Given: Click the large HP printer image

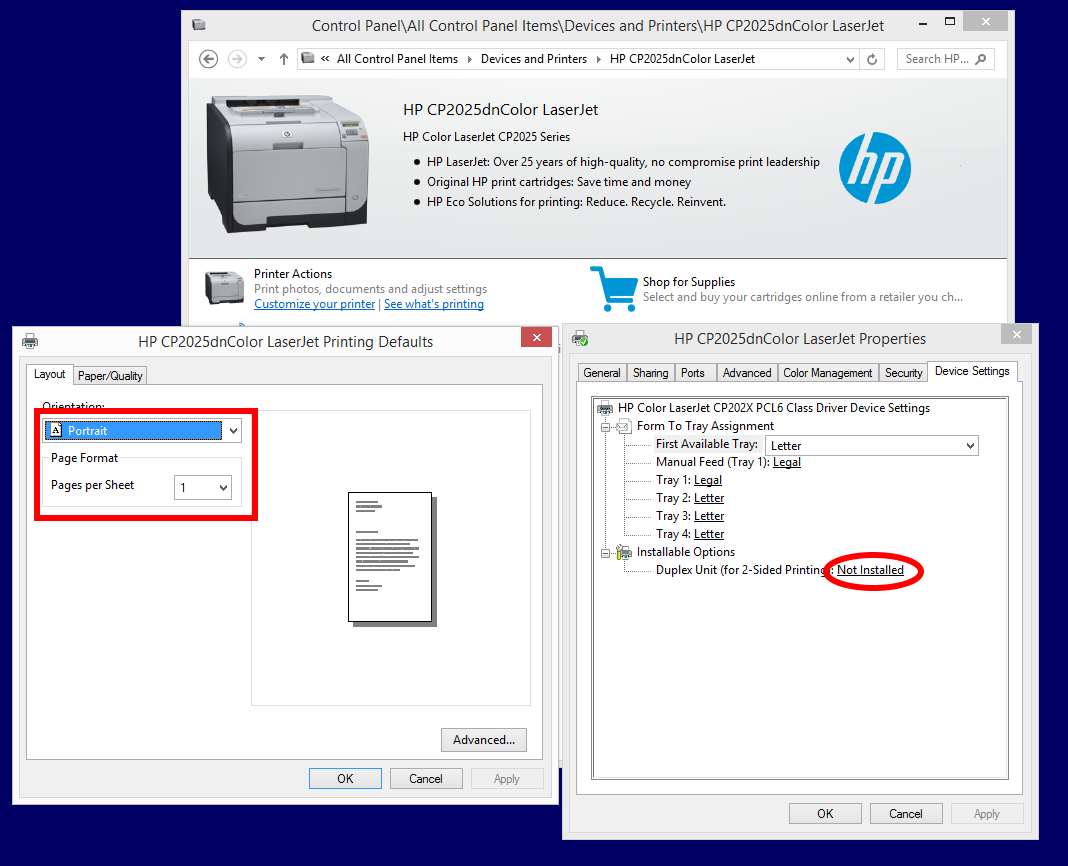Looking at the screenshot, I should click(x=287, y=164).
